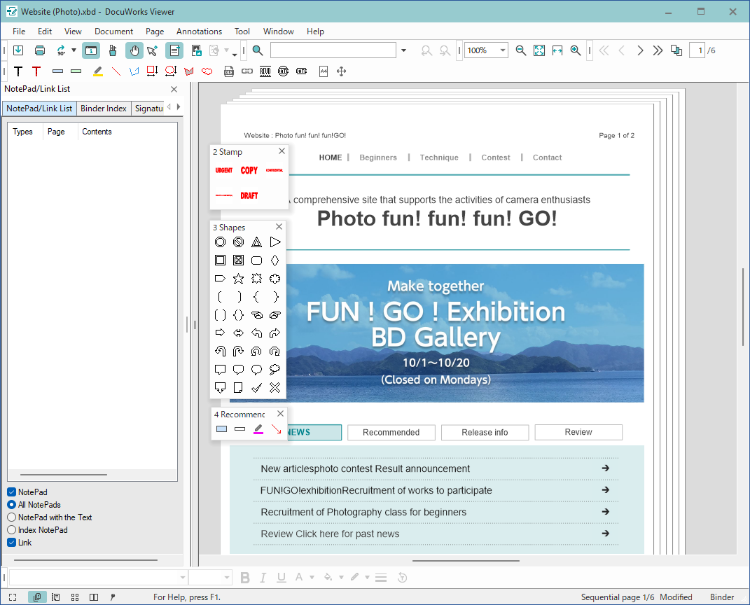Select the Hand scroll tool
750x605 pixels.
point(134,50)
